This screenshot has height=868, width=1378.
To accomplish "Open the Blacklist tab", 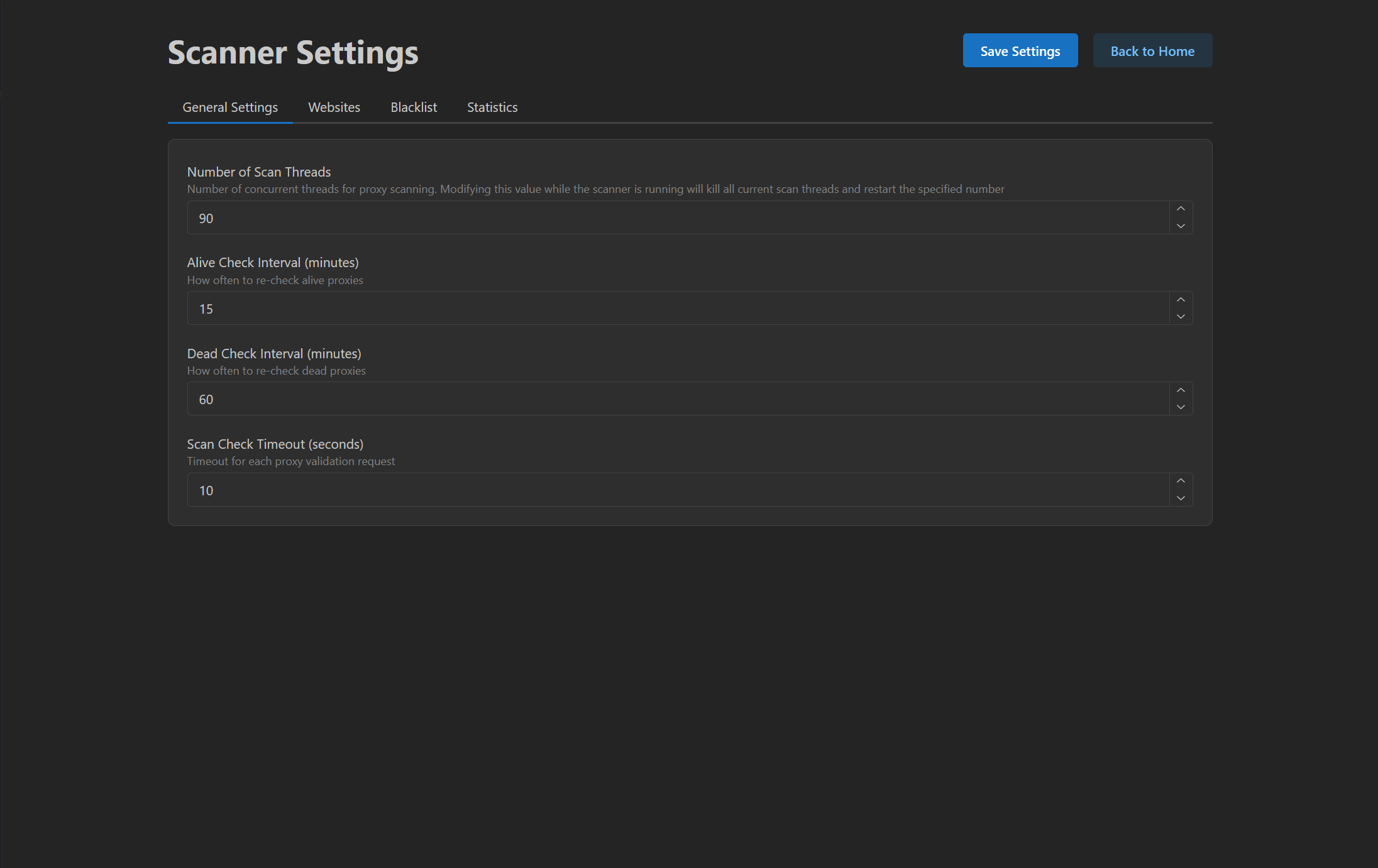I will [x=413, y=107].
